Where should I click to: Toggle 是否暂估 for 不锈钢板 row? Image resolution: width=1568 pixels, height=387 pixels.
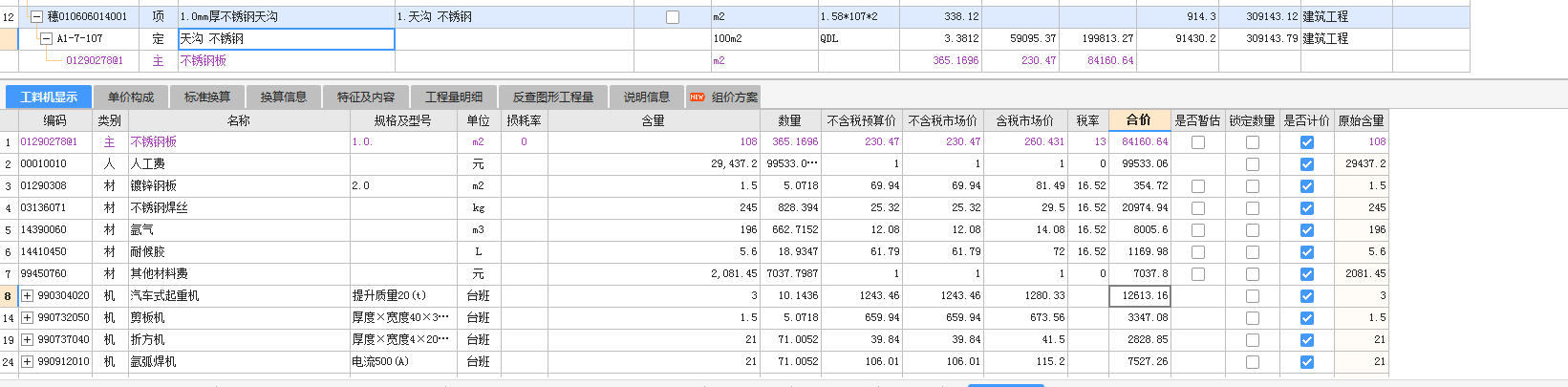point(1198,142)
